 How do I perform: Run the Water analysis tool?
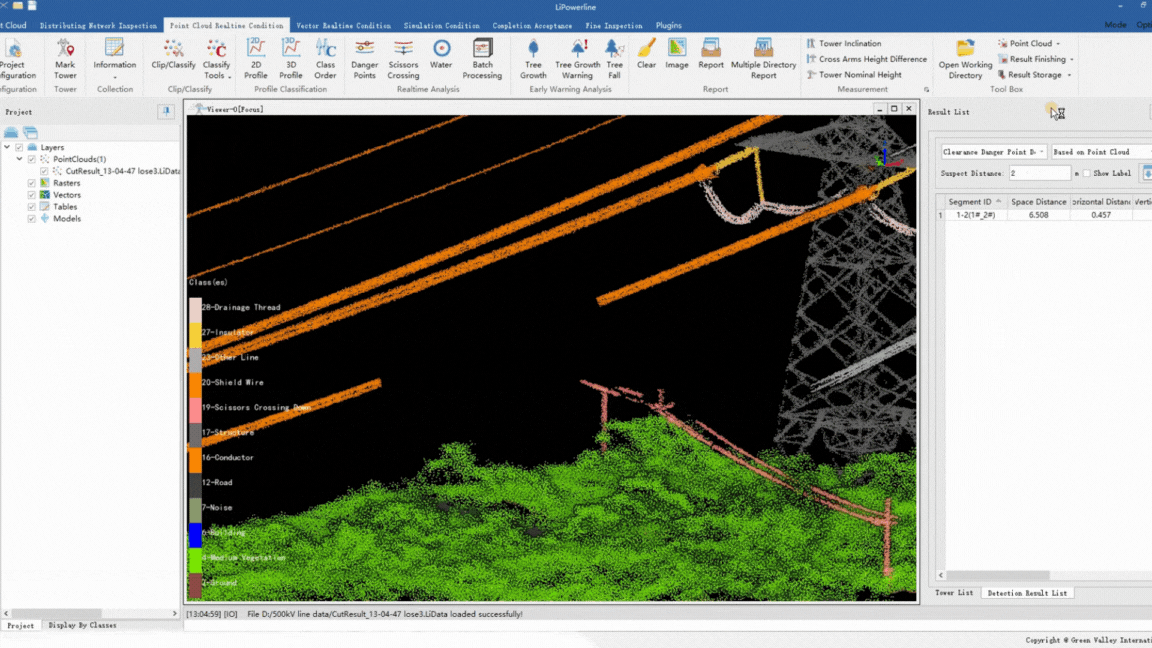pyautogui.click(x=441, y=55)
